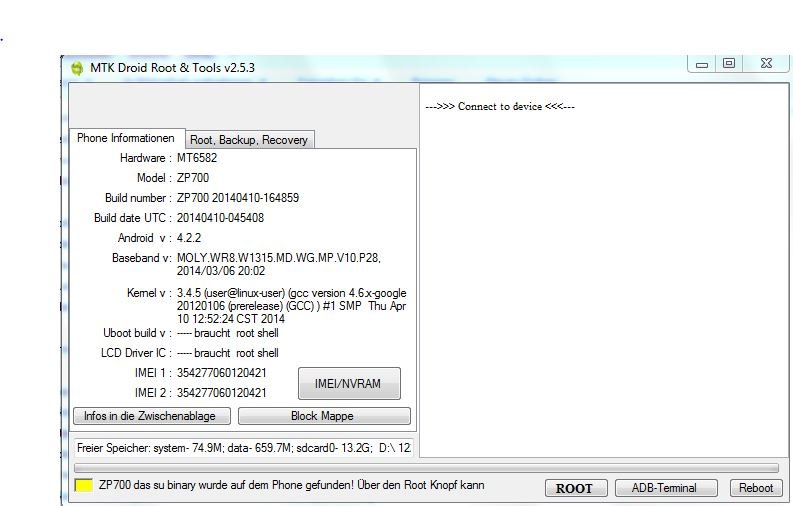Viewport: 793px width, 506px height.
Task: Open the Root, Backup, Recovery tab
Action: pyautogui.click(x=249, y=140)
